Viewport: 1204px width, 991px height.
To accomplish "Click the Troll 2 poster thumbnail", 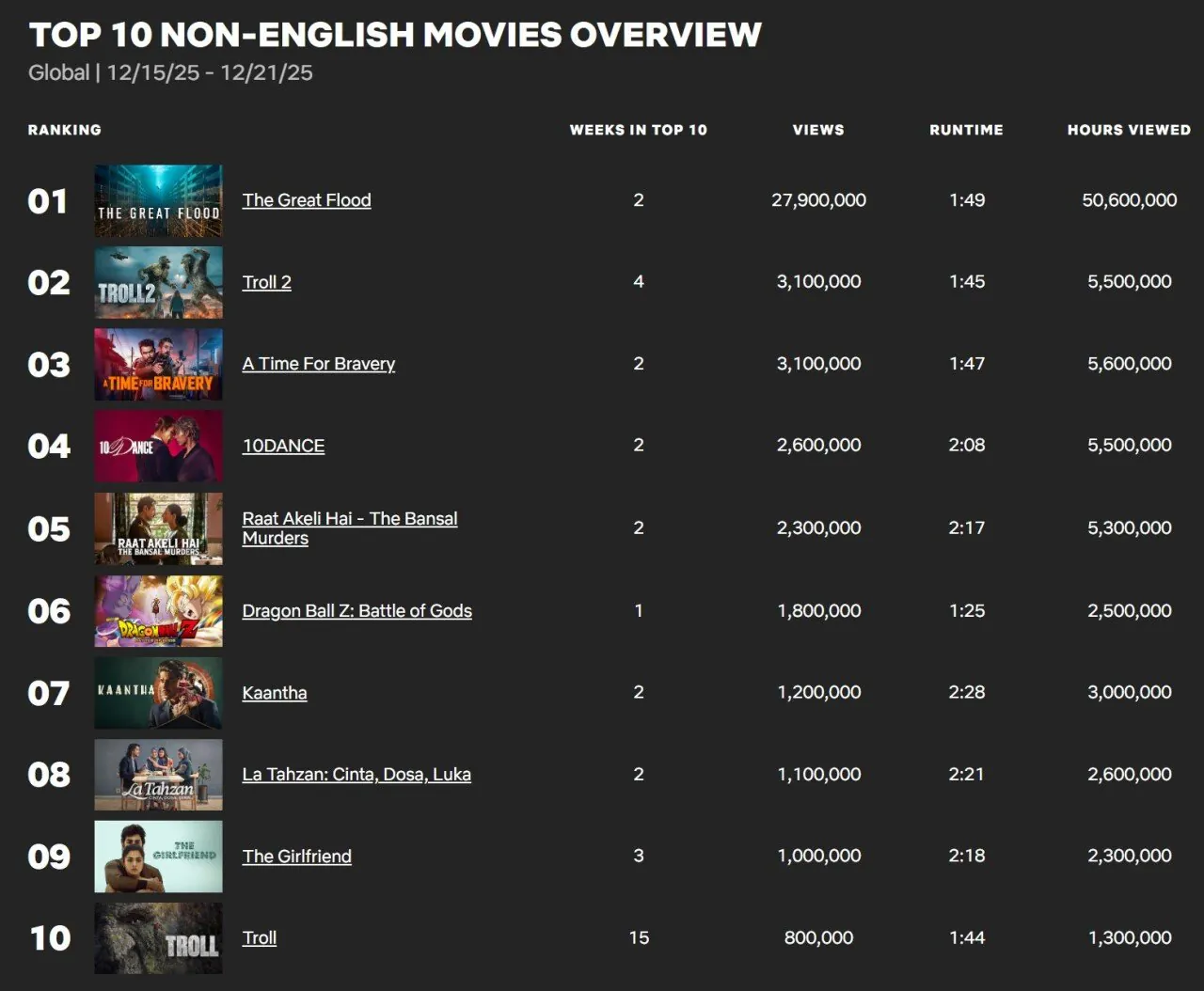I will [x=158, y=282].
